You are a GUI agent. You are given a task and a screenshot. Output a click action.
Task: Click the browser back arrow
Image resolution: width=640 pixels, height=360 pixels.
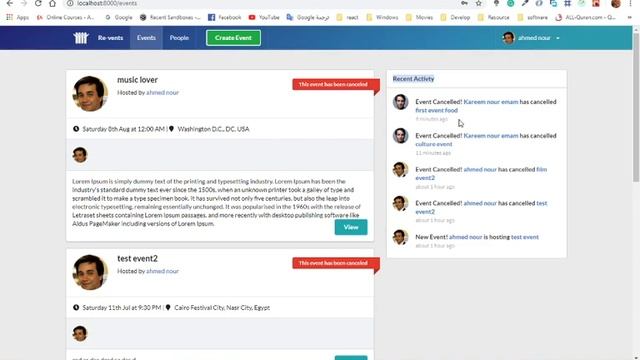(10, 3)
